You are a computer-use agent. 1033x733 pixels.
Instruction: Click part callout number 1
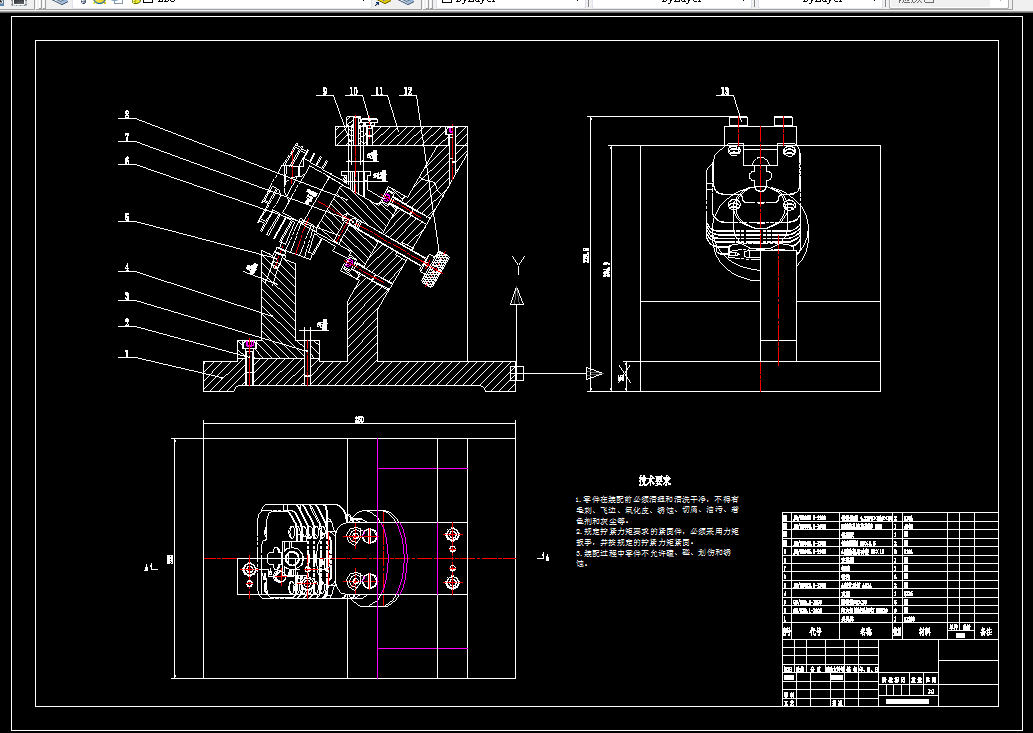(127, 354)
